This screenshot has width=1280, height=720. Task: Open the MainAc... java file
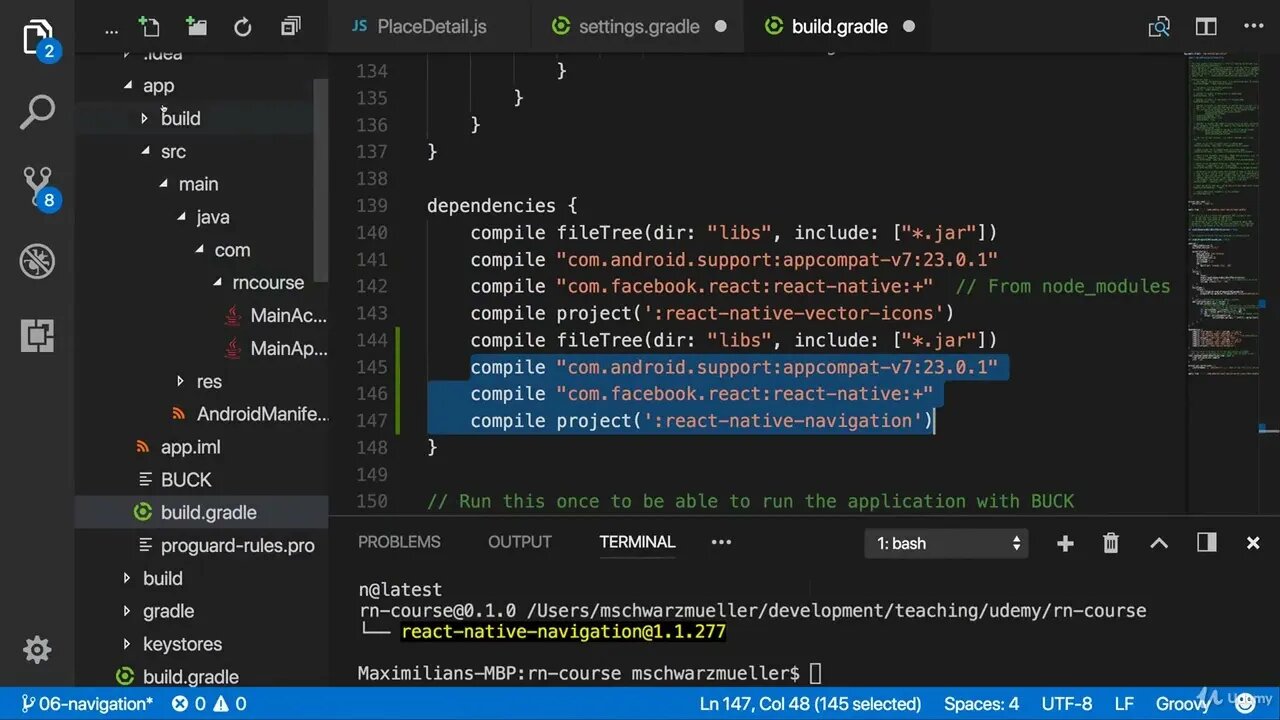tap(288, 316)
